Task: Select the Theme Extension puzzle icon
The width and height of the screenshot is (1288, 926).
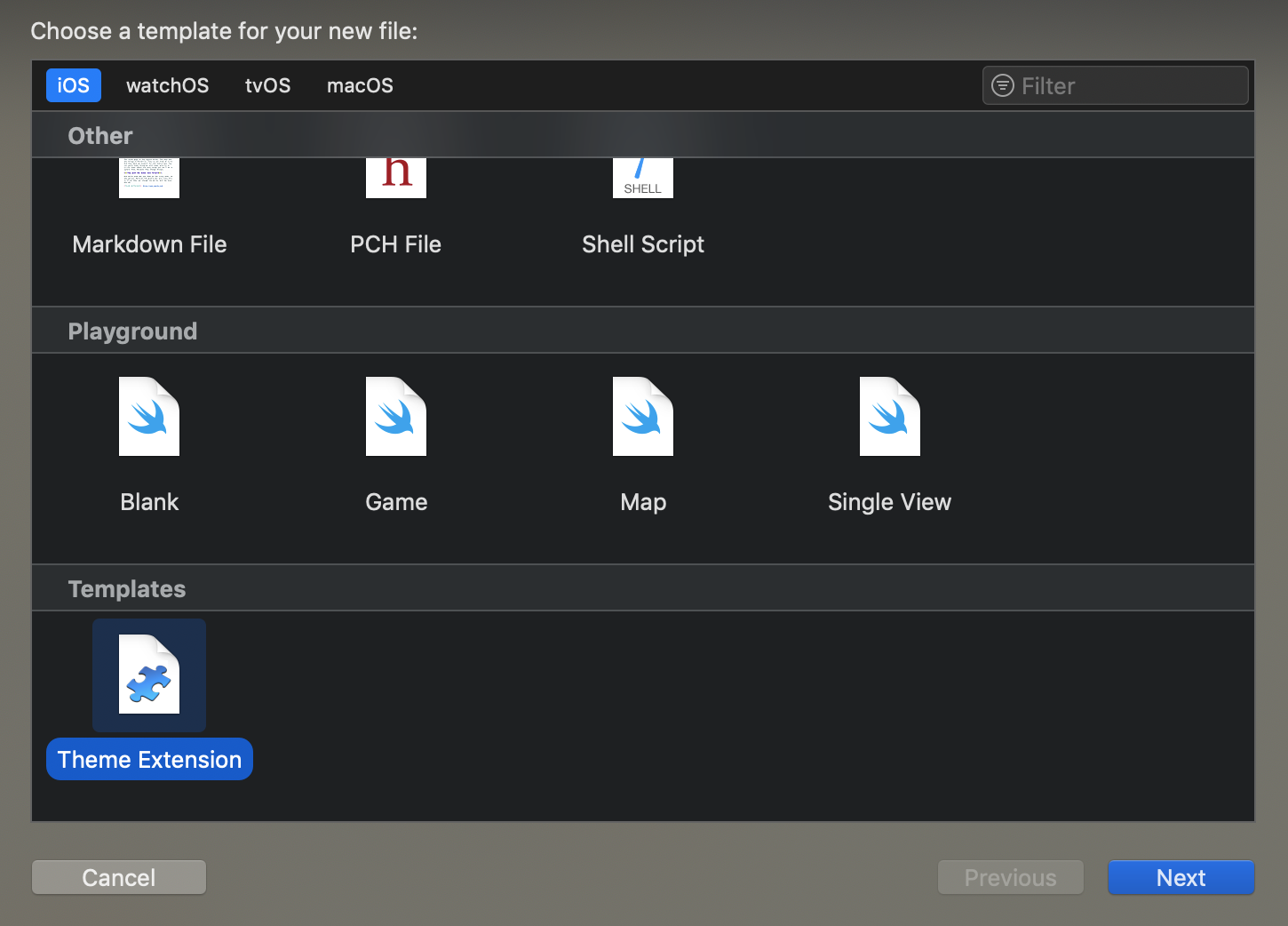Action: pyautogui.click(x=149, y=675)
